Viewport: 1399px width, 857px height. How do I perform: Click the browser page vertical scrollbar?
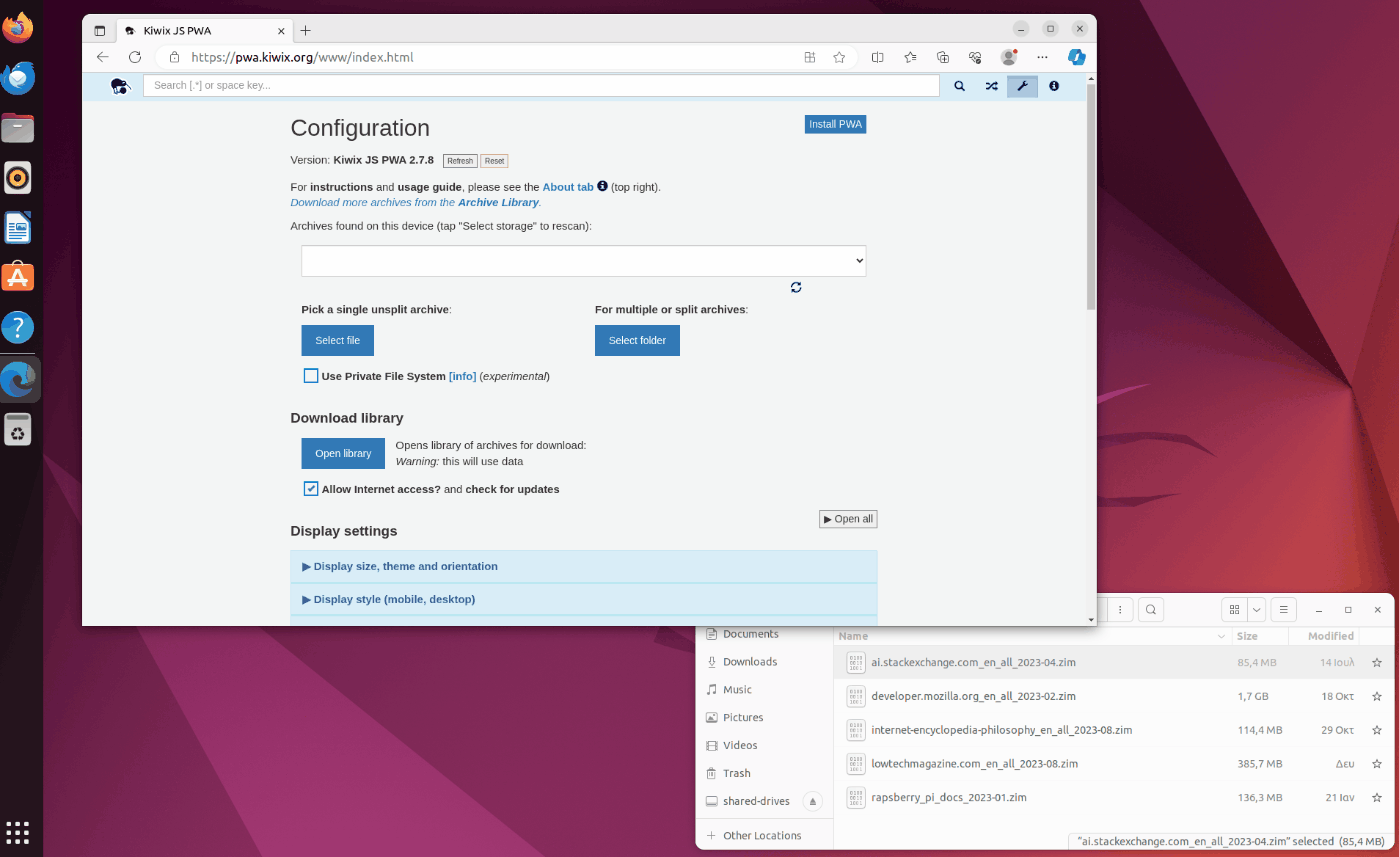point(1091,195)
